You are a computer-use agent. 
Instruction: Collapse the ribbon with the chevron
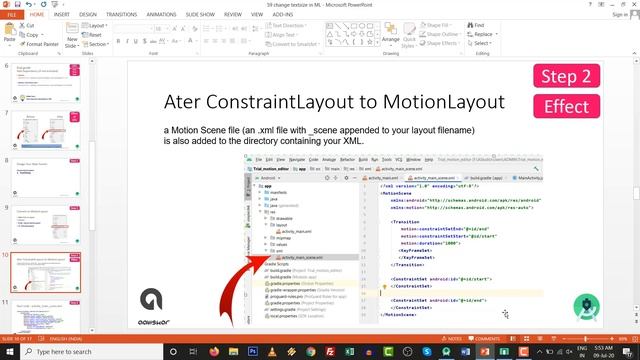634,53
